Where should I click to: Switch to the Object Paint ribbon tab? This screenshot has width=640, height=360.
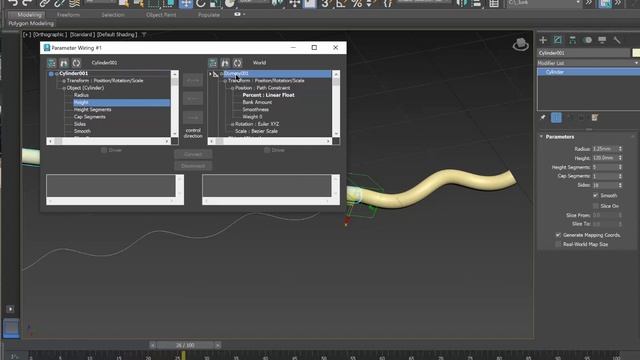161,15
